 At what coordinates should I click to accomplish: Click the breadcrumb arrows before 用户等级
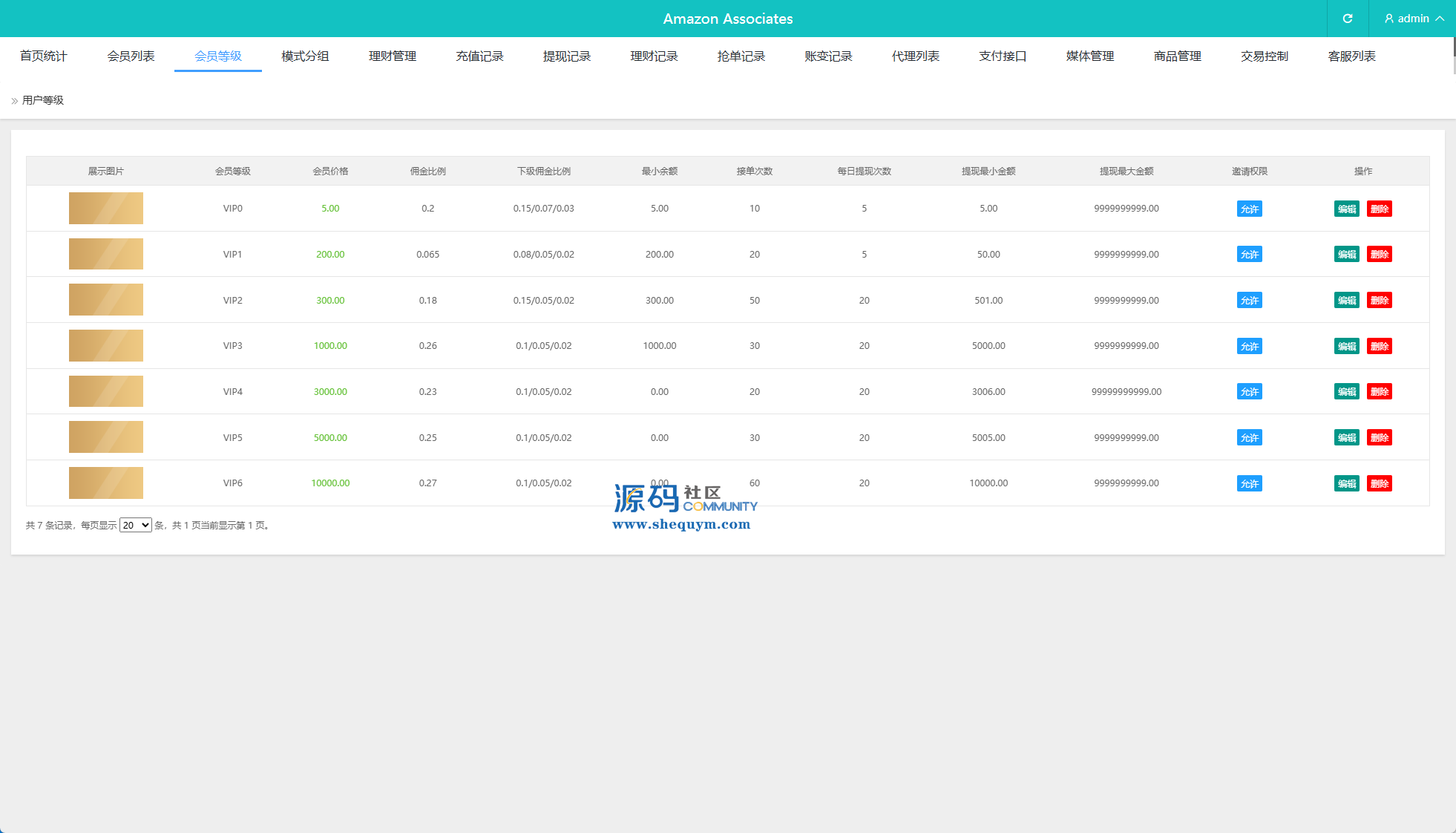coord(14,101)
